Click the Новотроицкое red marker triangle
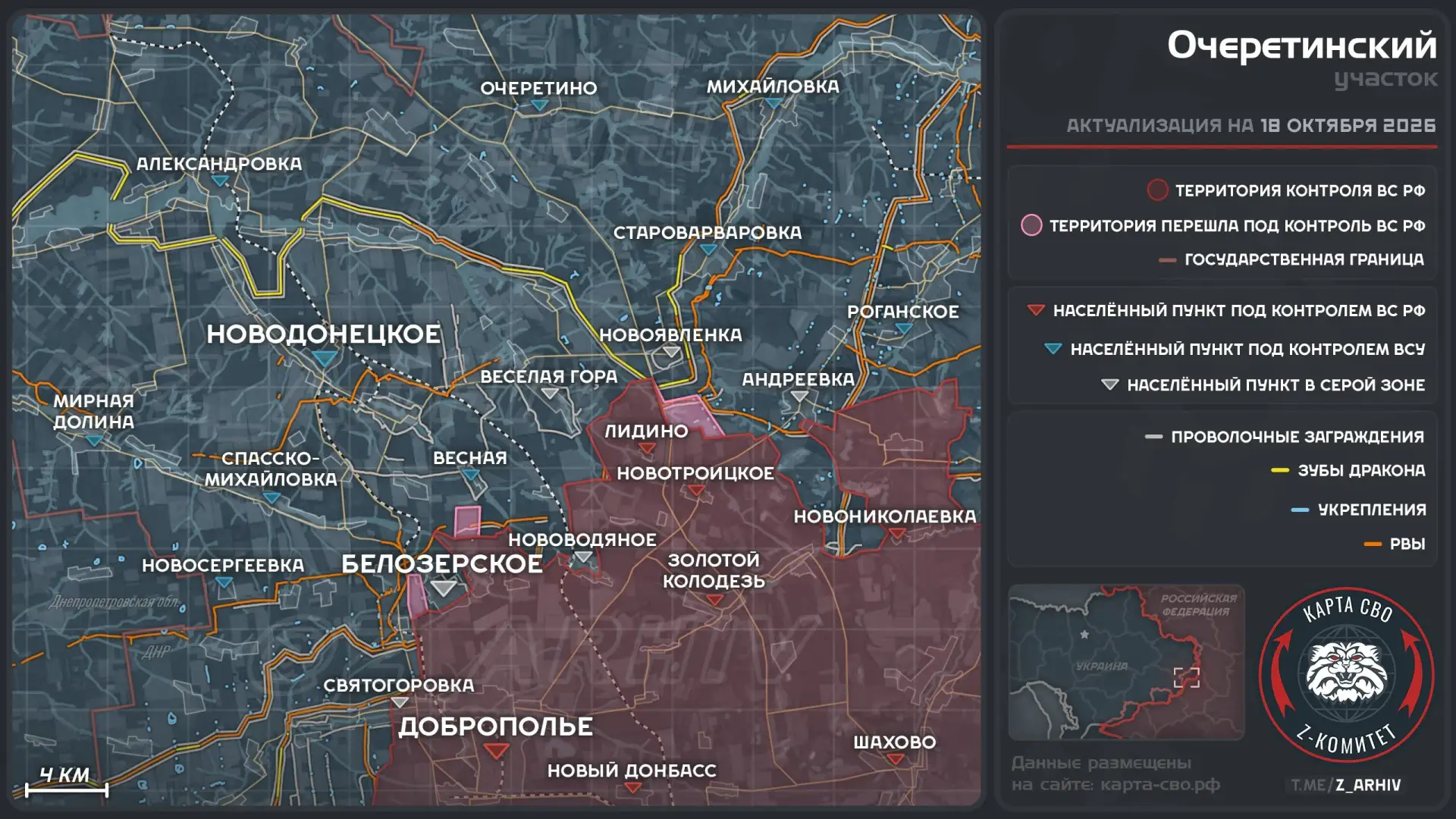The image size is (1456, 819). [x=696, y=491]
